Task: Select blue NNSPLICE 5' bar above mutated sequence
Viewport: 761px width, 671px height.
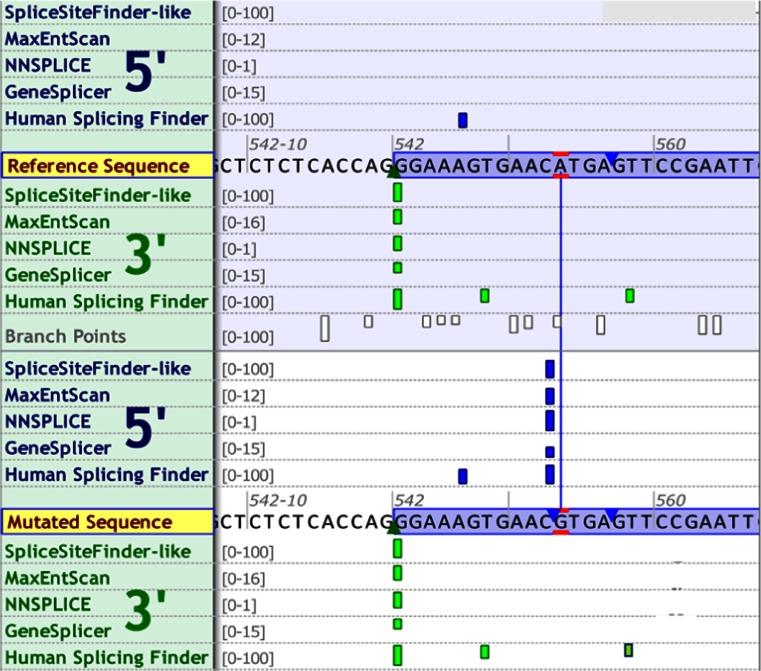Action: point(549,422)
